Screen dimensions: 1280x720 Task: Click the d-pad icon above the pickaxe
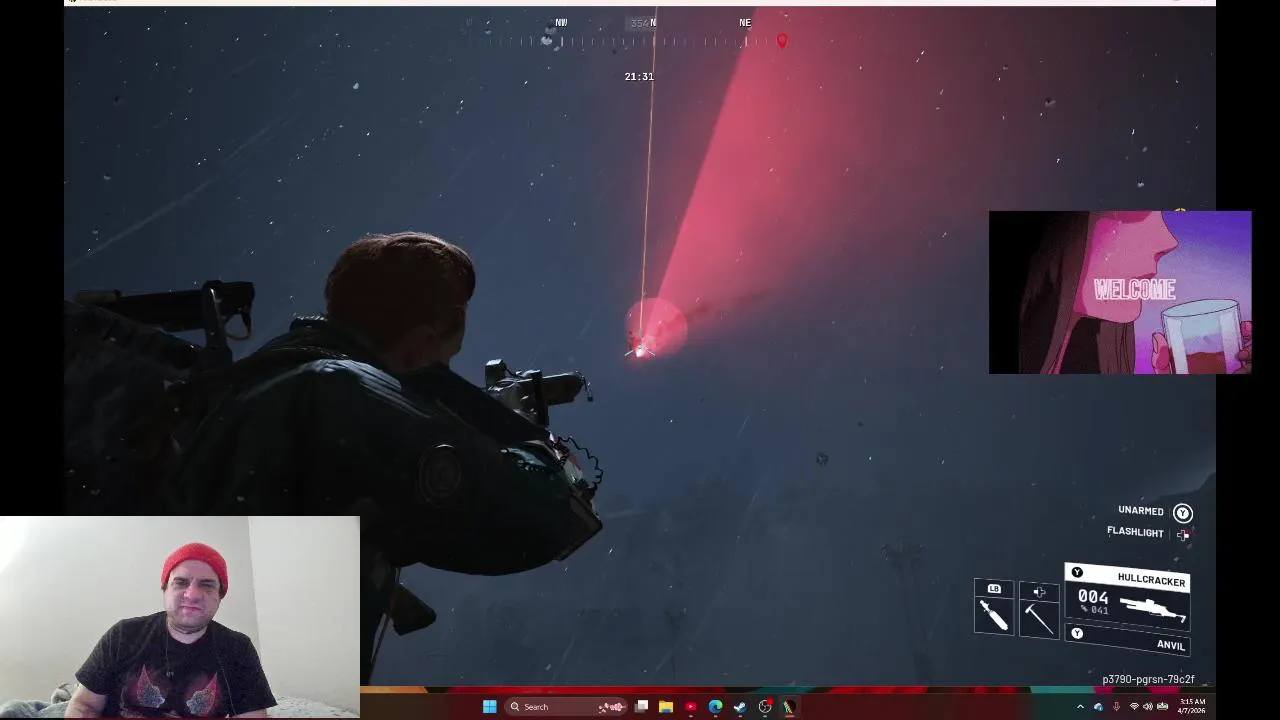(1039, 592)
